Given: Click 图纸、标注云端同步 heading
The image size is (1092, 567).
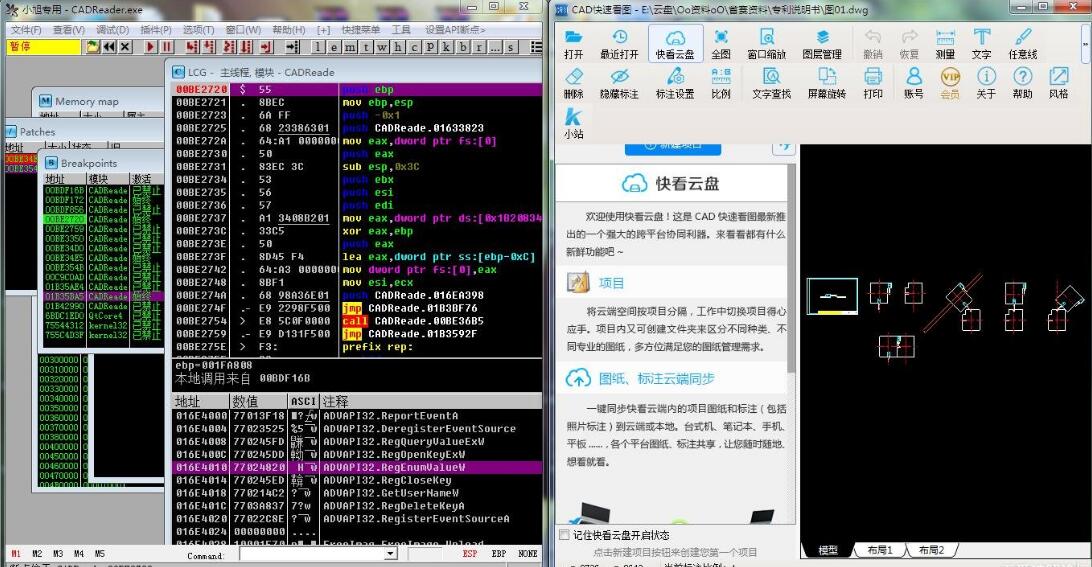Looking at the screenshot, I should coord(657,378).
